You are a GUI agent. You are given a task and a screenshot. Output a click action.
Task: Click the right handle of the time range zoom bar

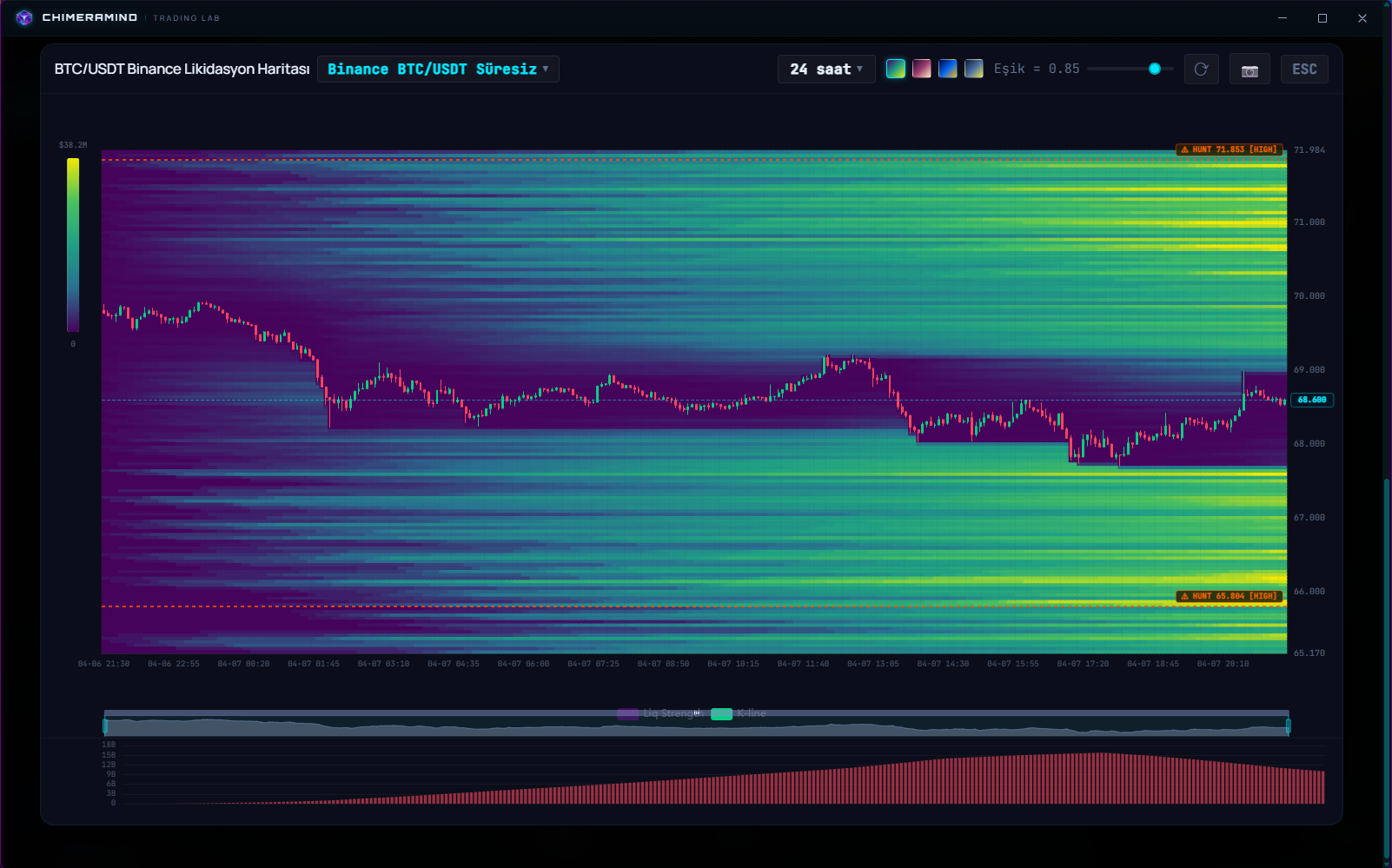pos(1288,726)
